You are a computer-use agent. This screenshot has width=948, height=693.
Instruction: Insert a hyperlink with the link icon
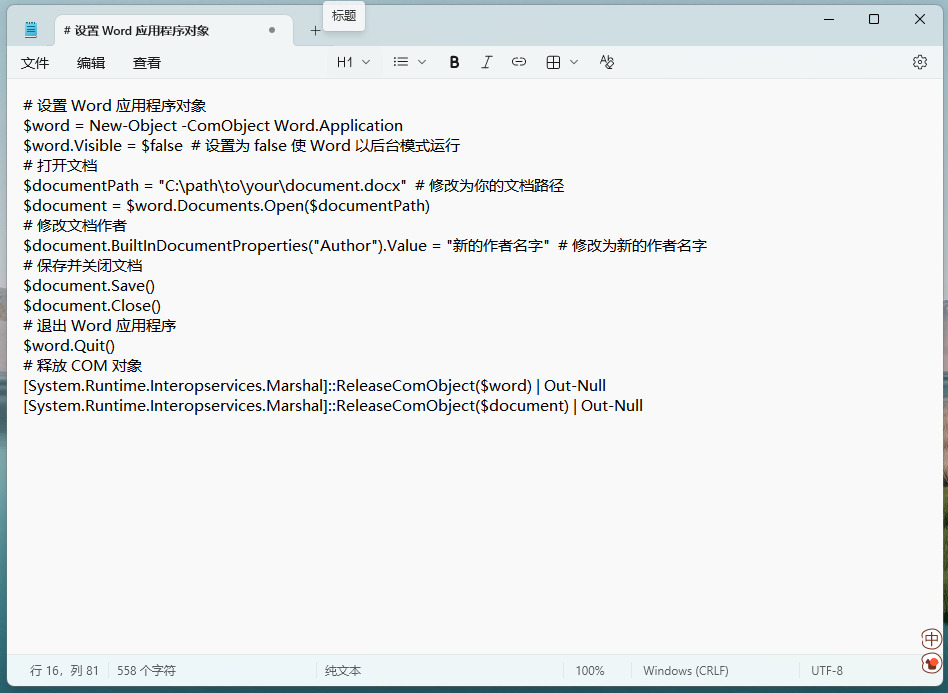[x=519, y=62]
